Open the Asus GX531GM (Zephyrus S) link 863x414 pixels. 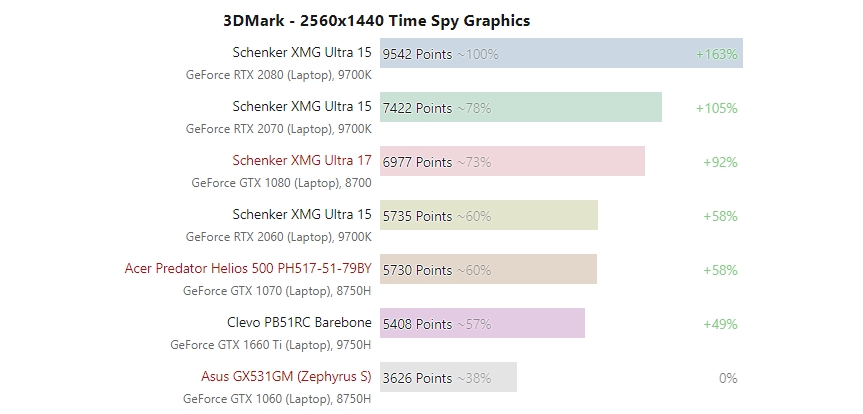[286, 376]
